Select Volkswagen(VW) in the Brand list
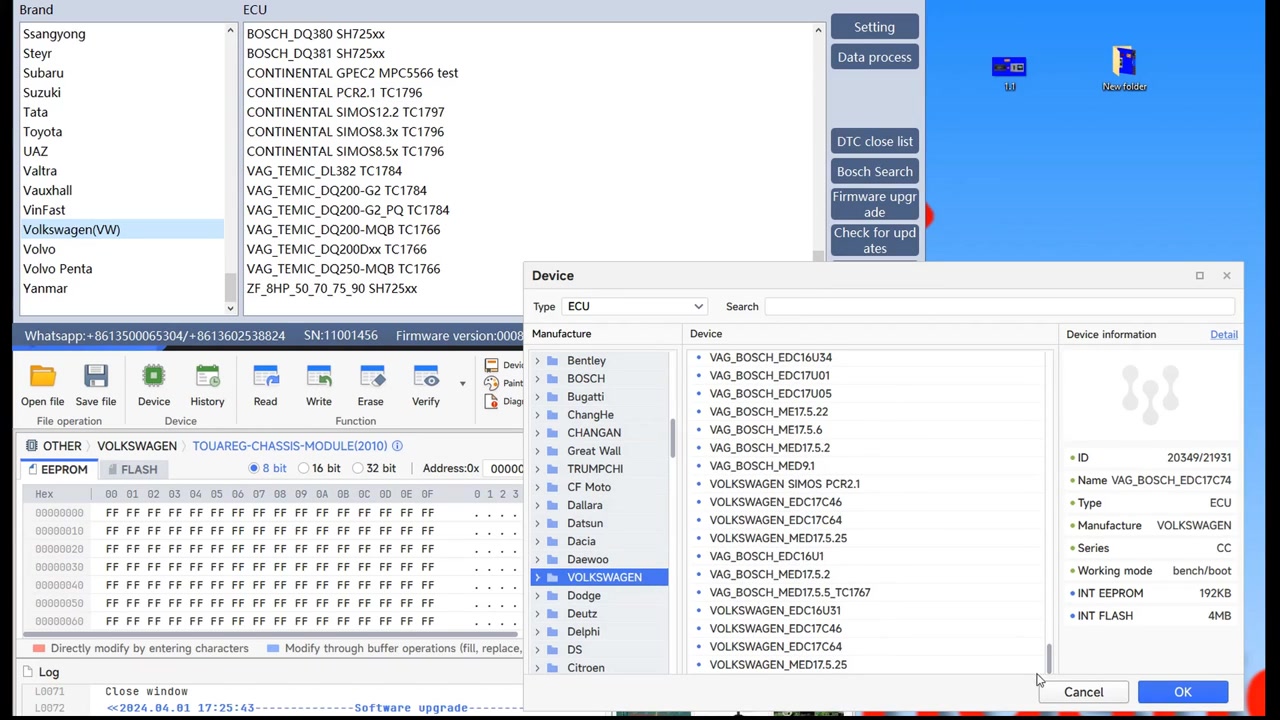Screen dimensions: 1280x720 (x=123, y=230)
